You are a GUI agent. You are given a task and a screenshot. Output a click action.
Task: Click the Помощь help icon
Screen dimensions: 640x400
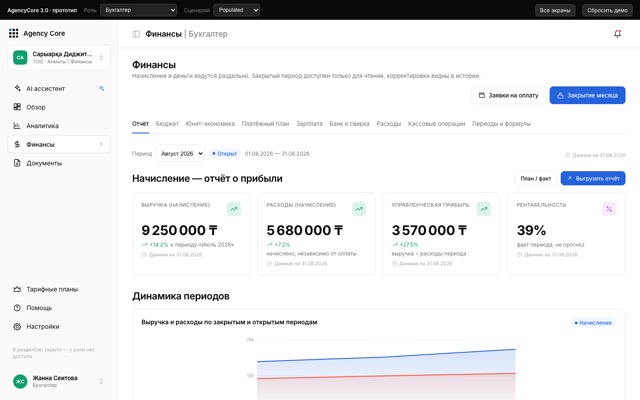pos(17,308)
